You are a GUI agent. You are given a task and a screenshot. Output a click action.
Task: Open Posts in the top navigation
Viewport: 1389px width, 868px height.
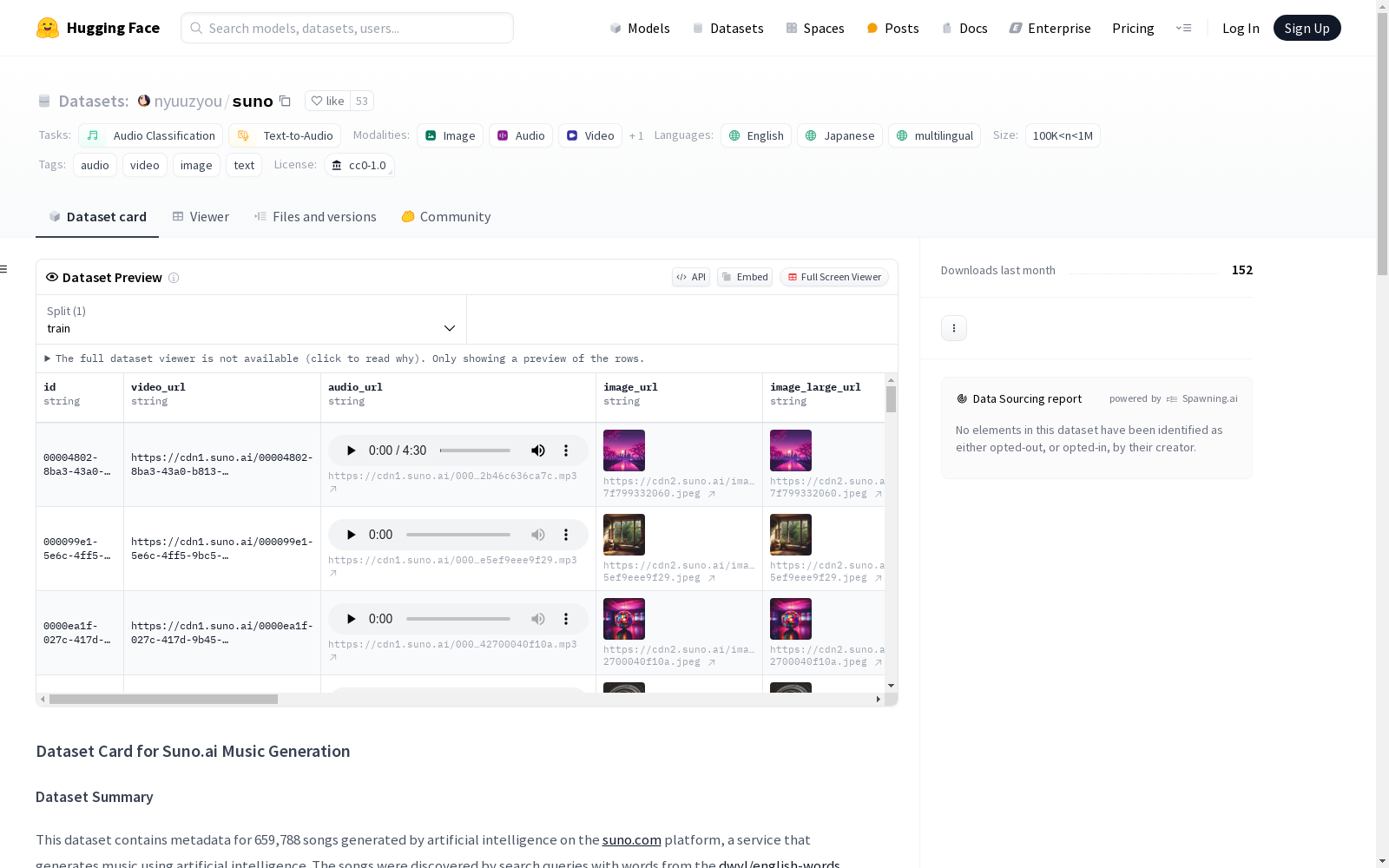[x=892, y=28]
